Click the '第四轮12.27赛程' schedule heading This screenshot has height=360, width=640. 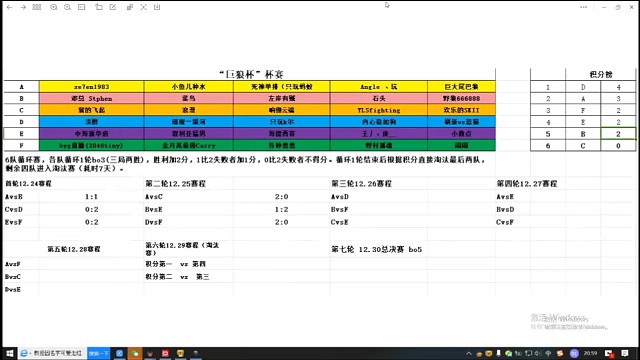tap(527, 184)
